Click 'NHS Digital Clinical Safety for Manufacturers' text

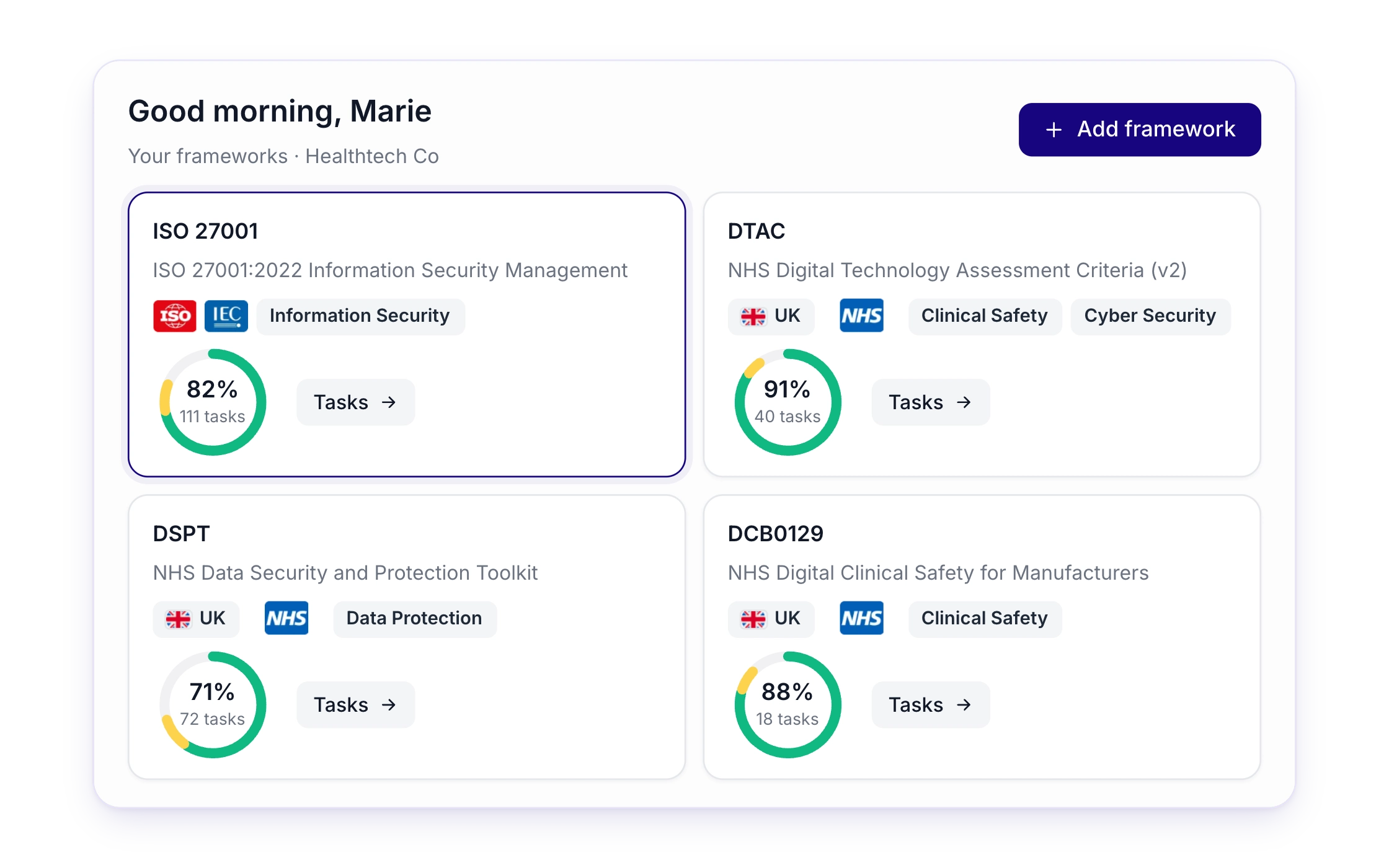[938, 573]
